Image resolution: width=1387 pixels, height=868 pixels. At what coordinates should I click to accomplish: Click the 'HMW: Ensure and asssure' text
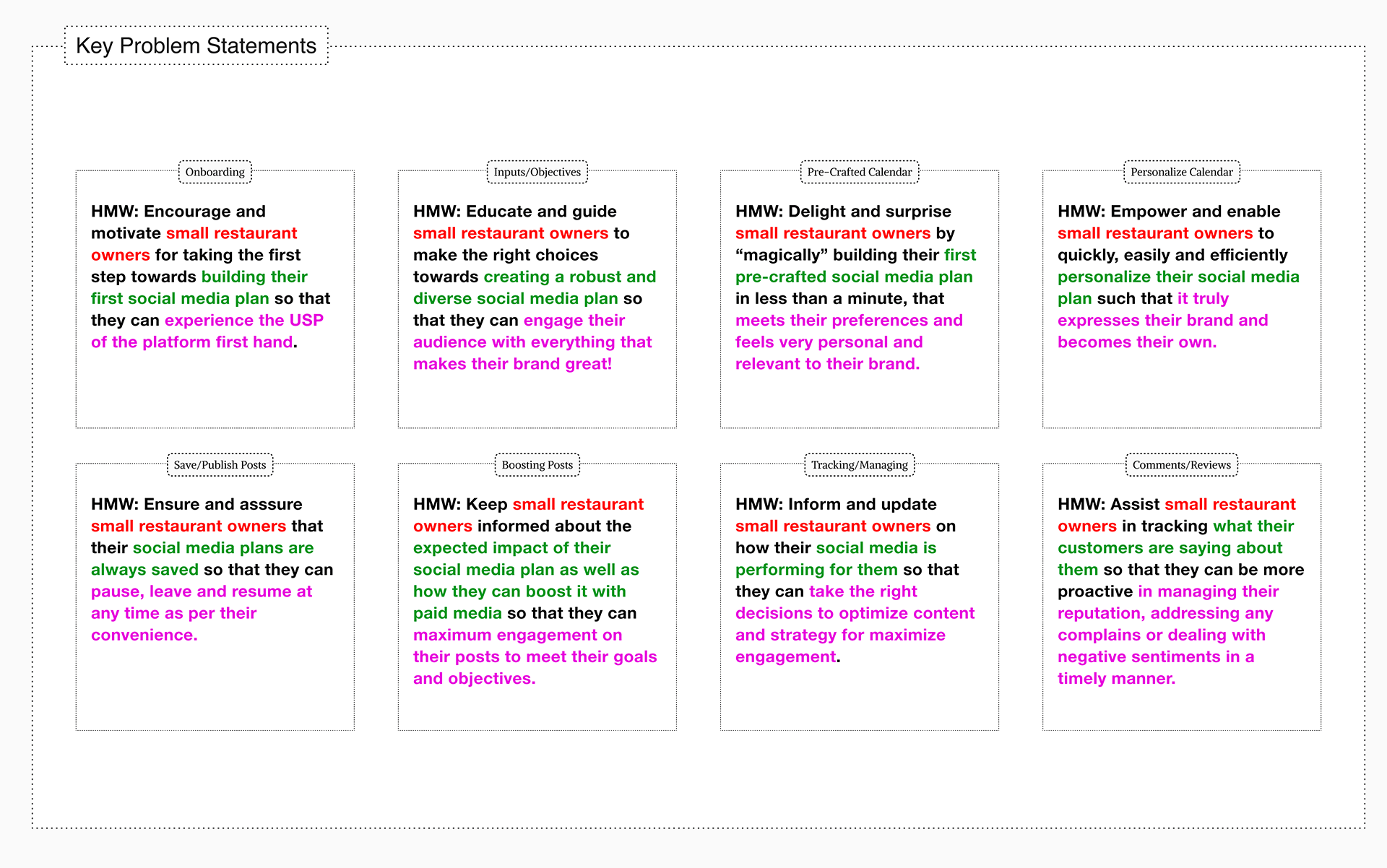tap(196, 504)
